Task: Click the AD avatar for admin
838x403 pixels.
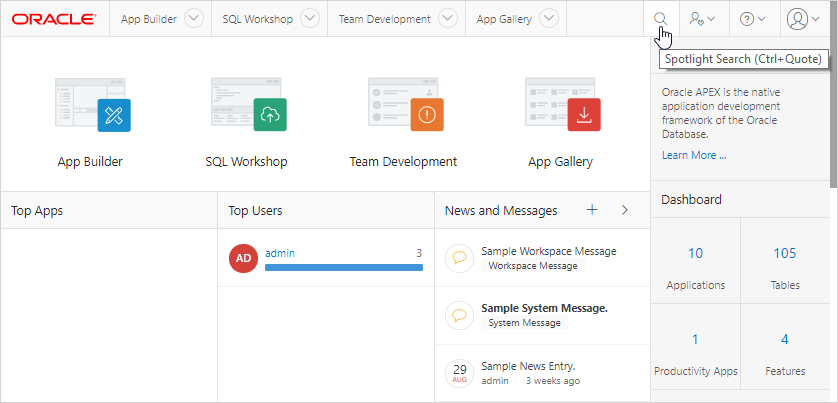Action: pyautogui.click(x=244, y=258)
